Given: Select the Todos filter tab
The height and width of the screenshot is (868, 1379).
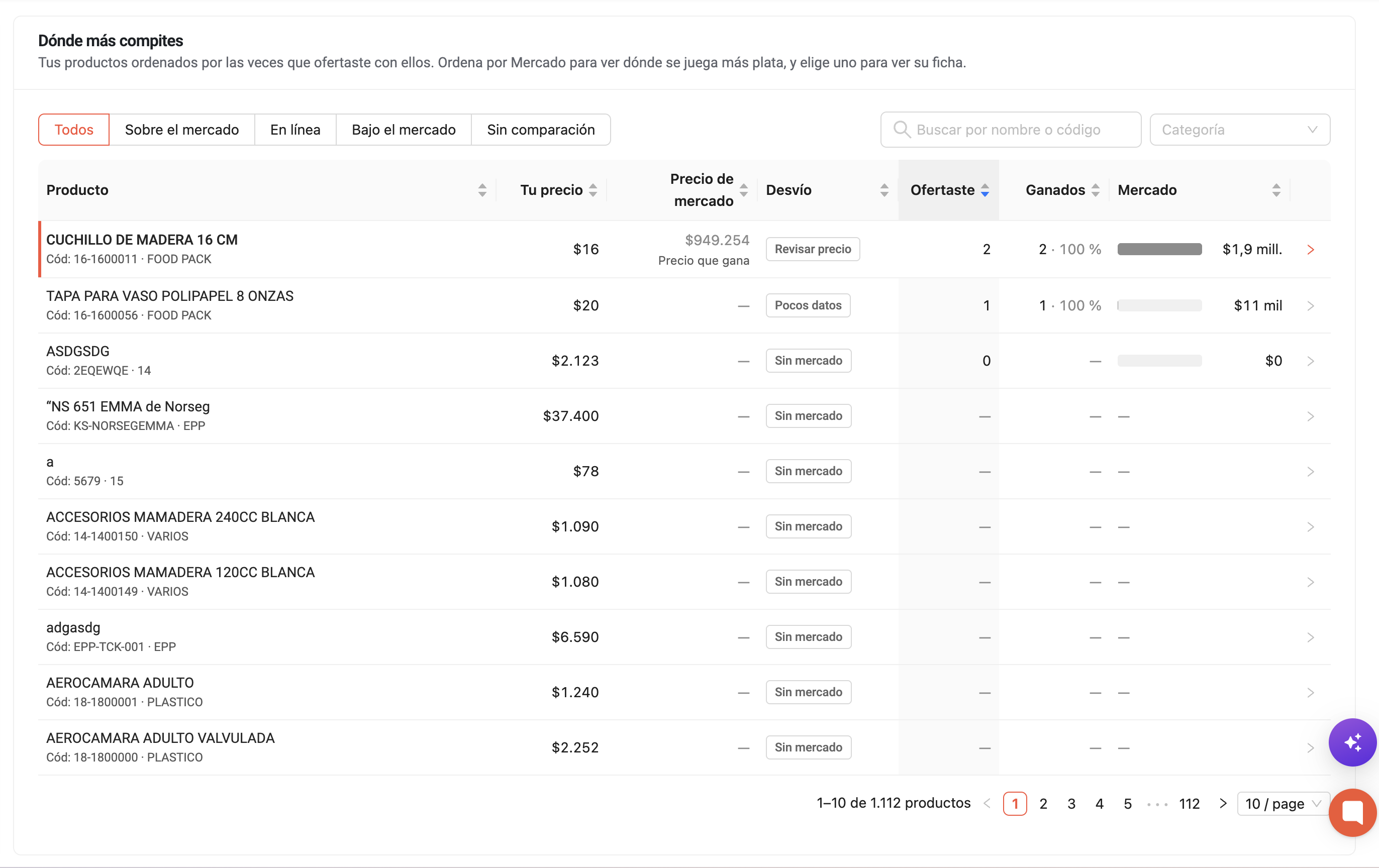Looking at the screenshot, I should (x=74, y=130).
